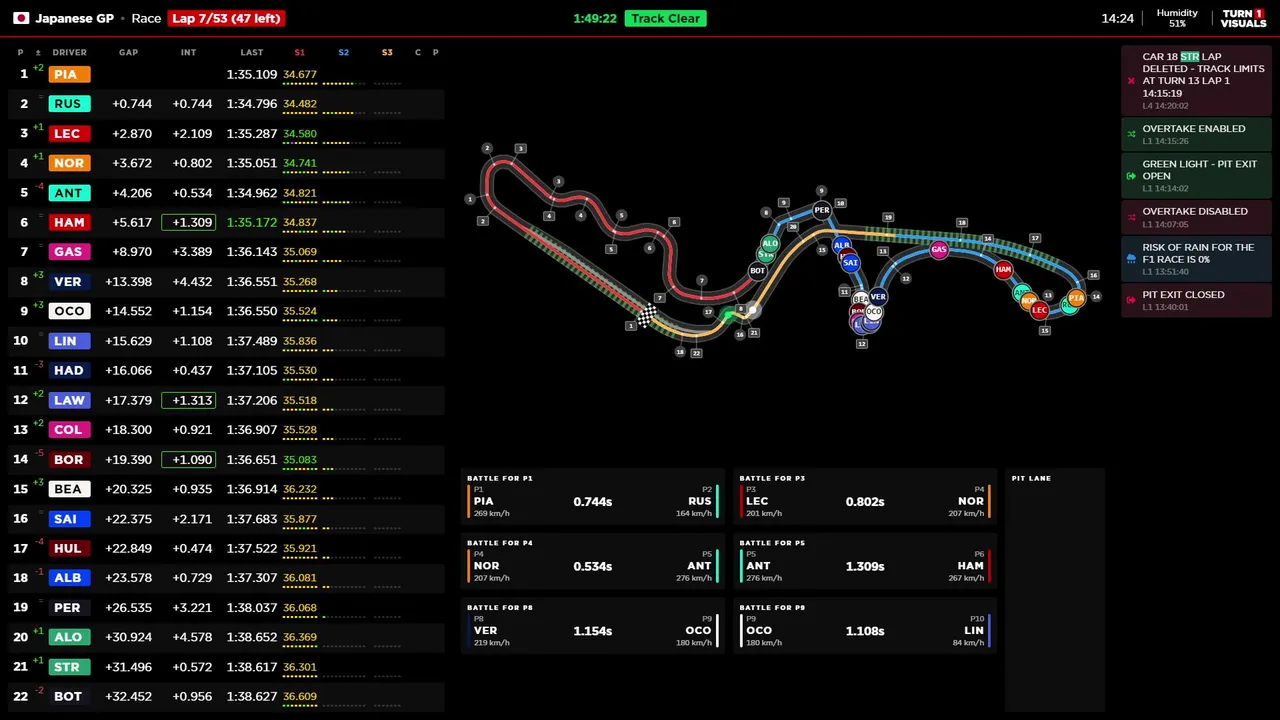Screen dimensions: 1280x720
Task: Click the Pit Lane panel header
Action: pyautogui.click(x=1031, y=478)
